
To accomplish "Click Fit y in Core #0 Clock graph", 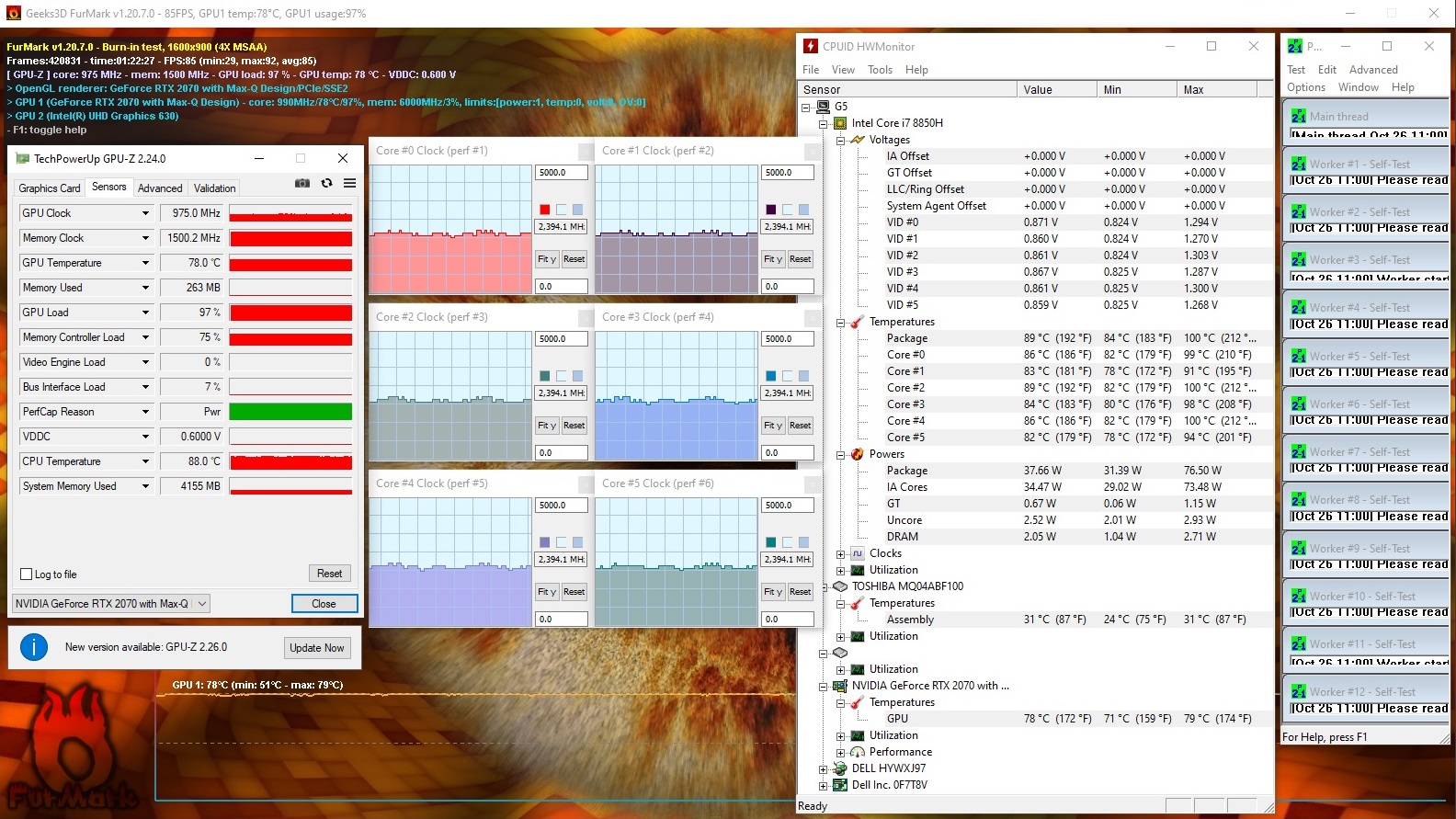I will [x=547, y=259].
